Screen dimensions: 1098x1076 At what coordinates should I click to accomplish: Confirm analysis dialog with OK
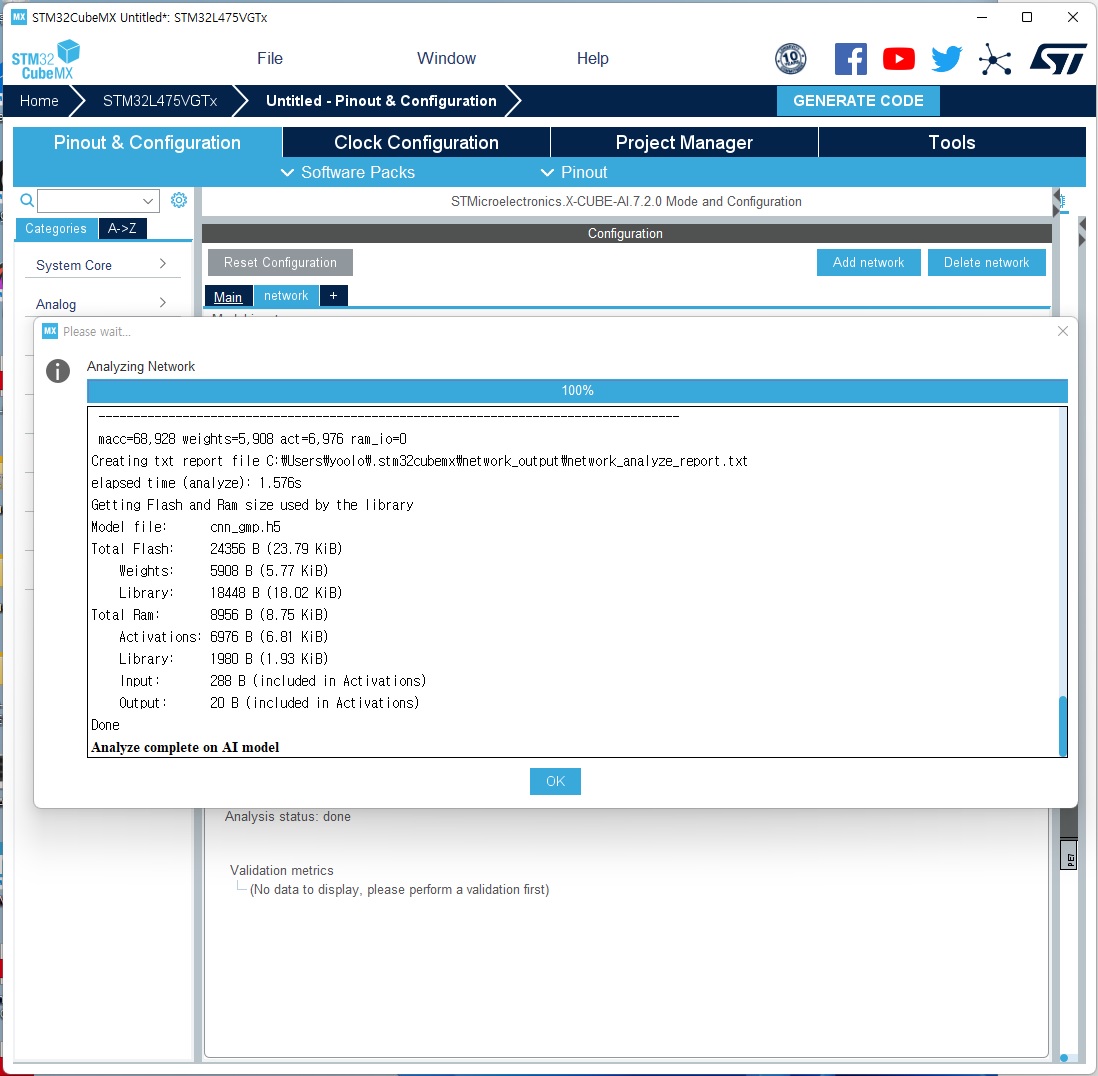point(555,781)
